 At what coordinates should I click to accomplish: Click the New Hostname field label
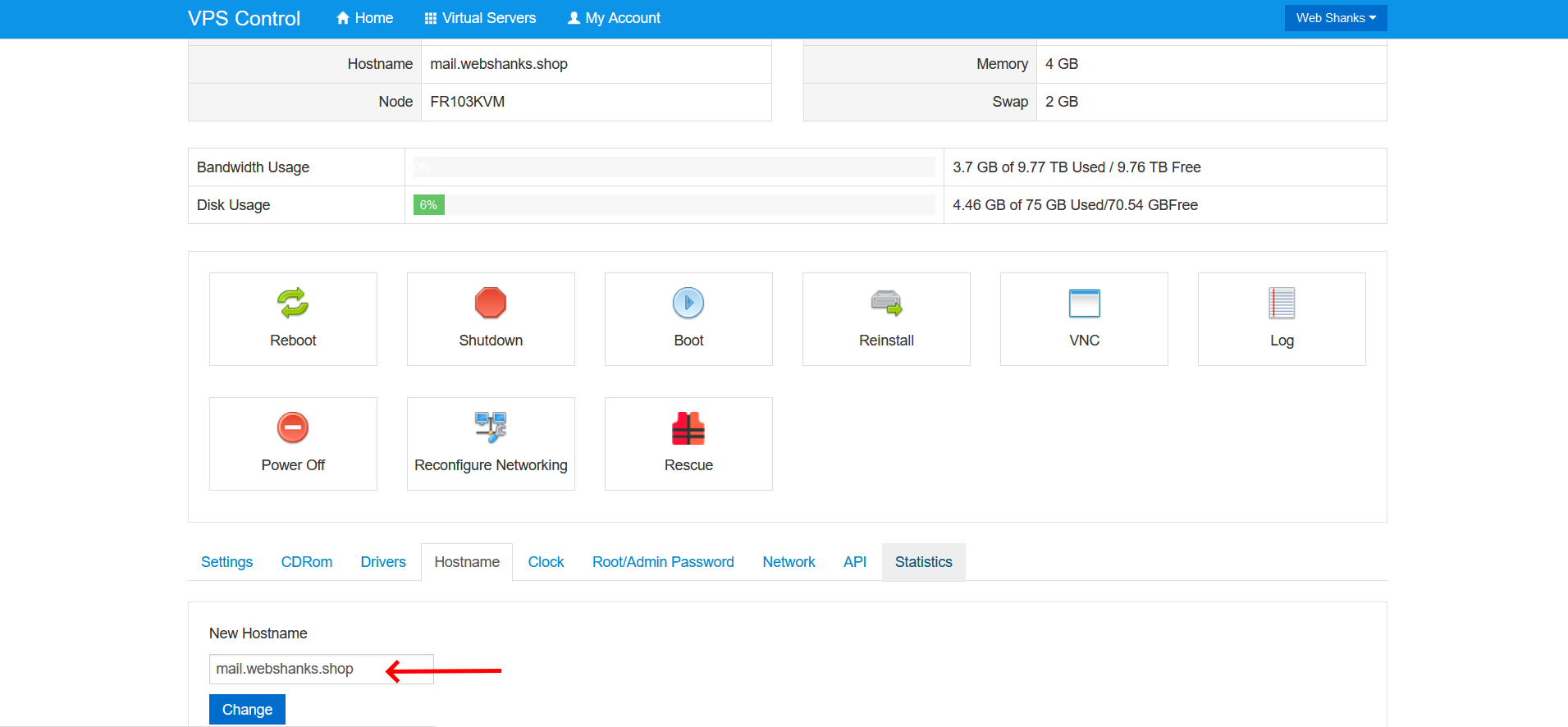pos(258,633)
